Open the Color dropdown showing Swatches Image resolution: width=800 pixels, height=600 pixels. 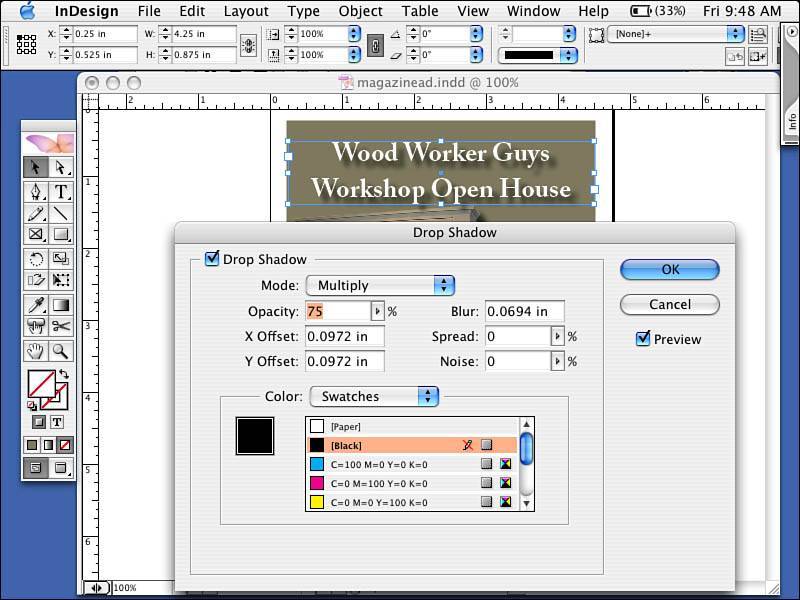(x=374, y=396)
